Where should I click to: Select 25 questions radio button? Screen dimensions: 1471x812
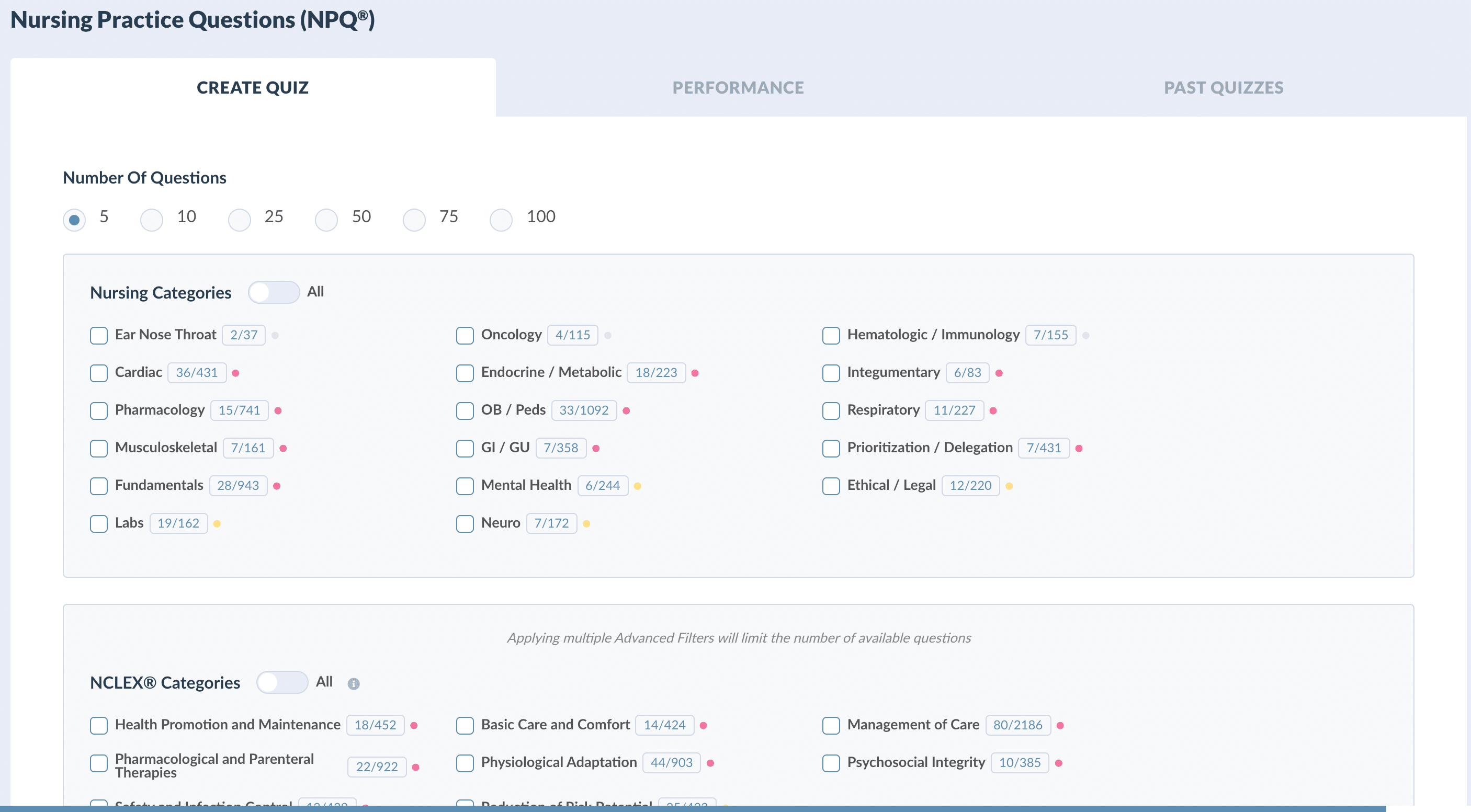point(239,220)
